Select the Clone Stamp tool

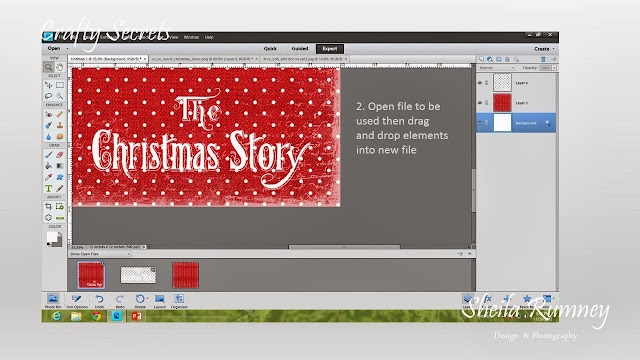coord(60,125)
